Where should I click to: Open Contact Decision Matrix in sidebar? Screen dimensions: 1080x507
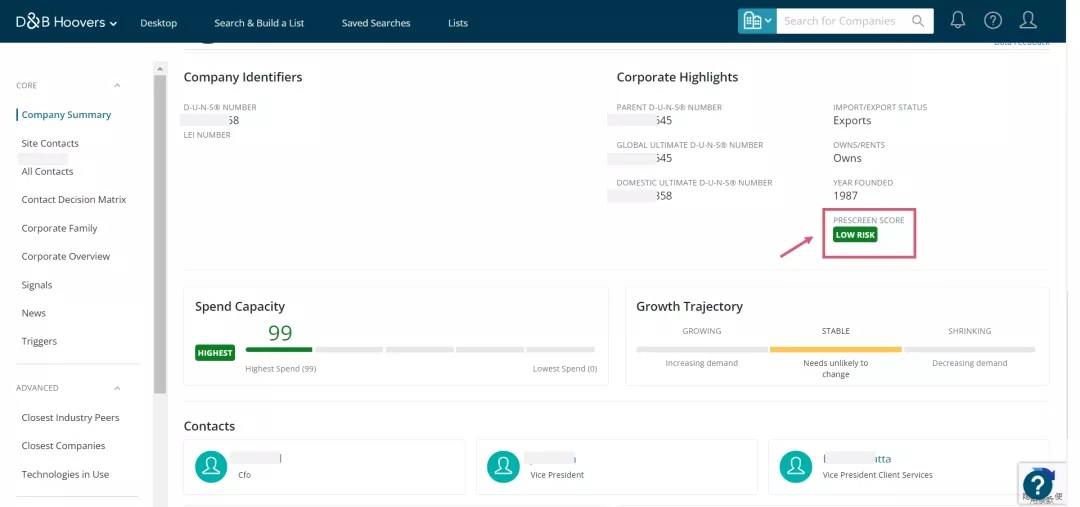click(x=74, y=200)
